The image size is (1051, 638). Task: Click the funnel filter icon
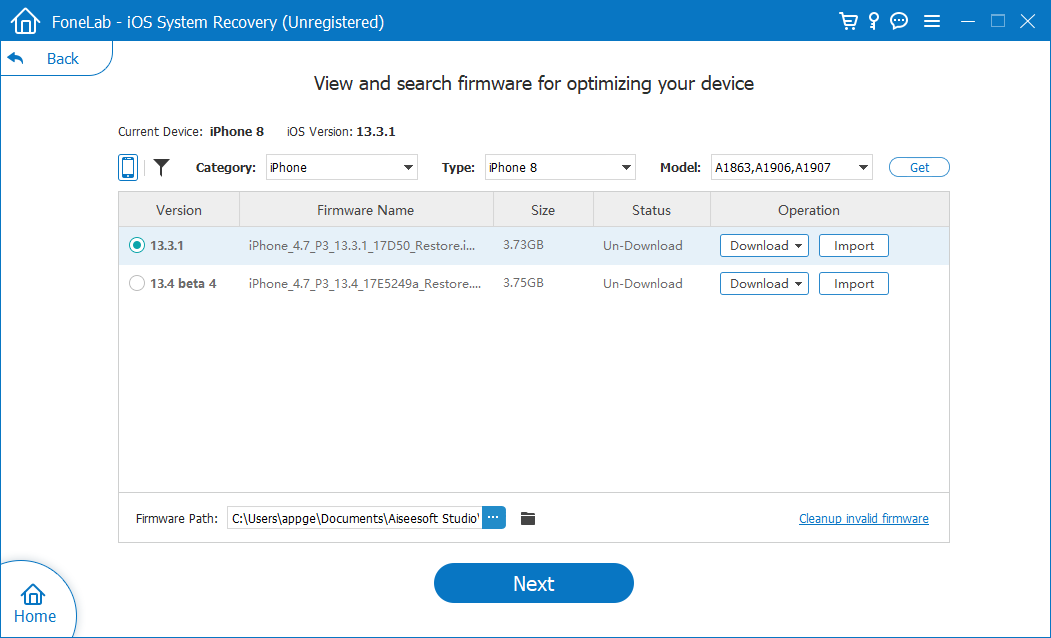pos(161,167)
